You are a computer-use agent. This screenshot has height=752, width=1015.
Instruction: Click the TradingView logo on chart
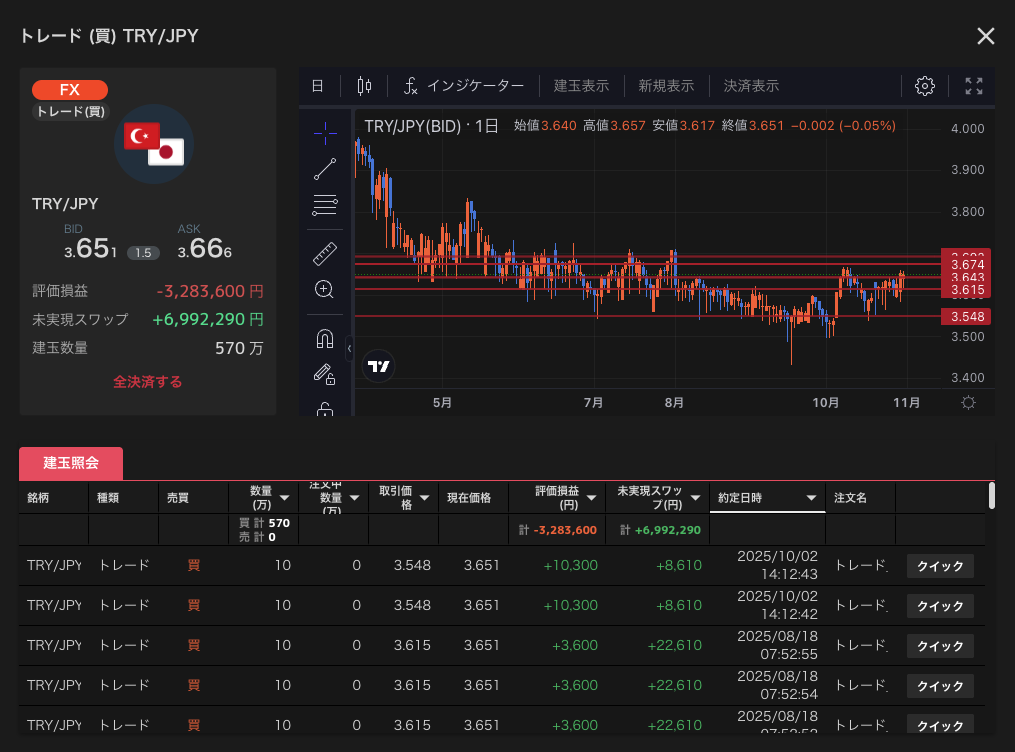(378, 367)
